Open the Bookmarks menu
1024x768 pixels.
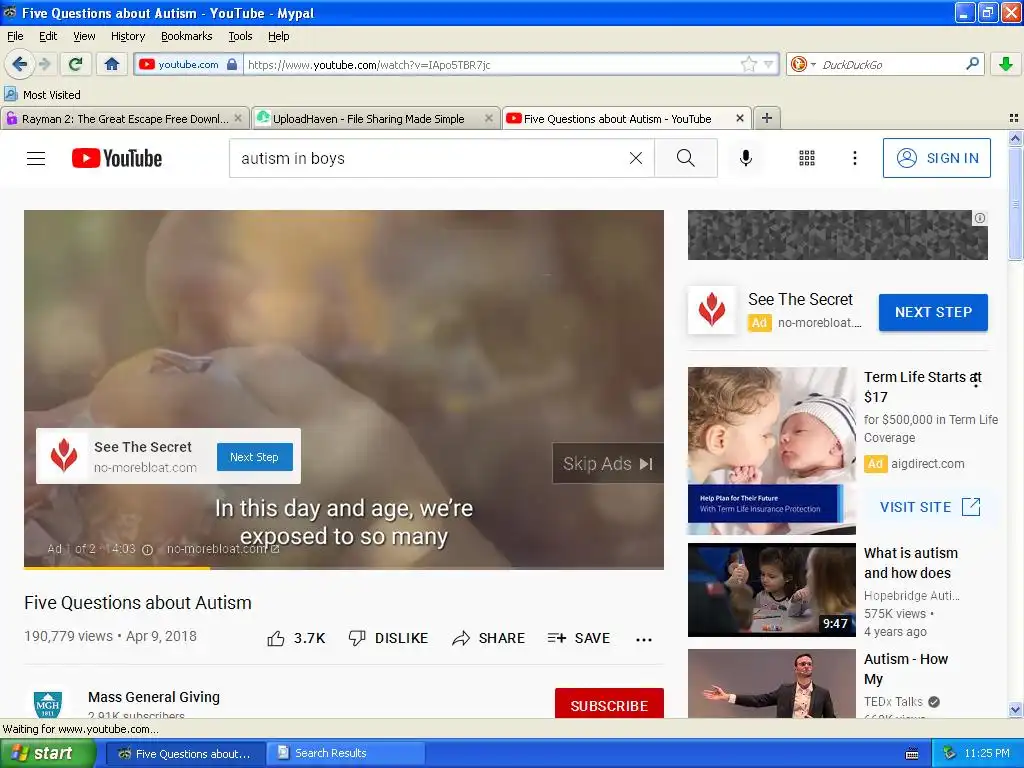187,36
